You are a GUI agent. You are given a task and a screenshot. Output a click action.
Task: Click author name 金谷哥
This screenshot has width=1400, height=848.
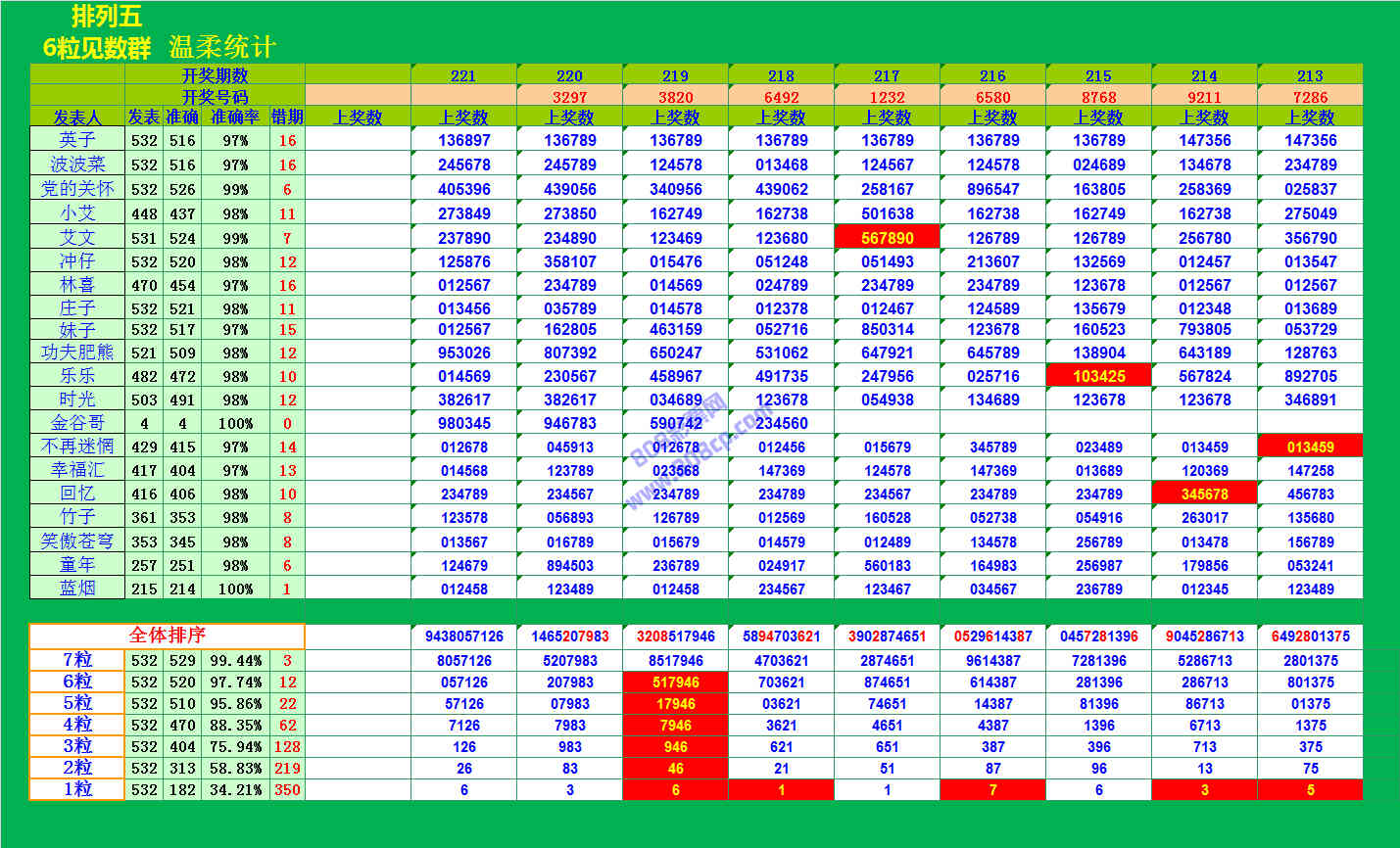(x=77, y=423)
